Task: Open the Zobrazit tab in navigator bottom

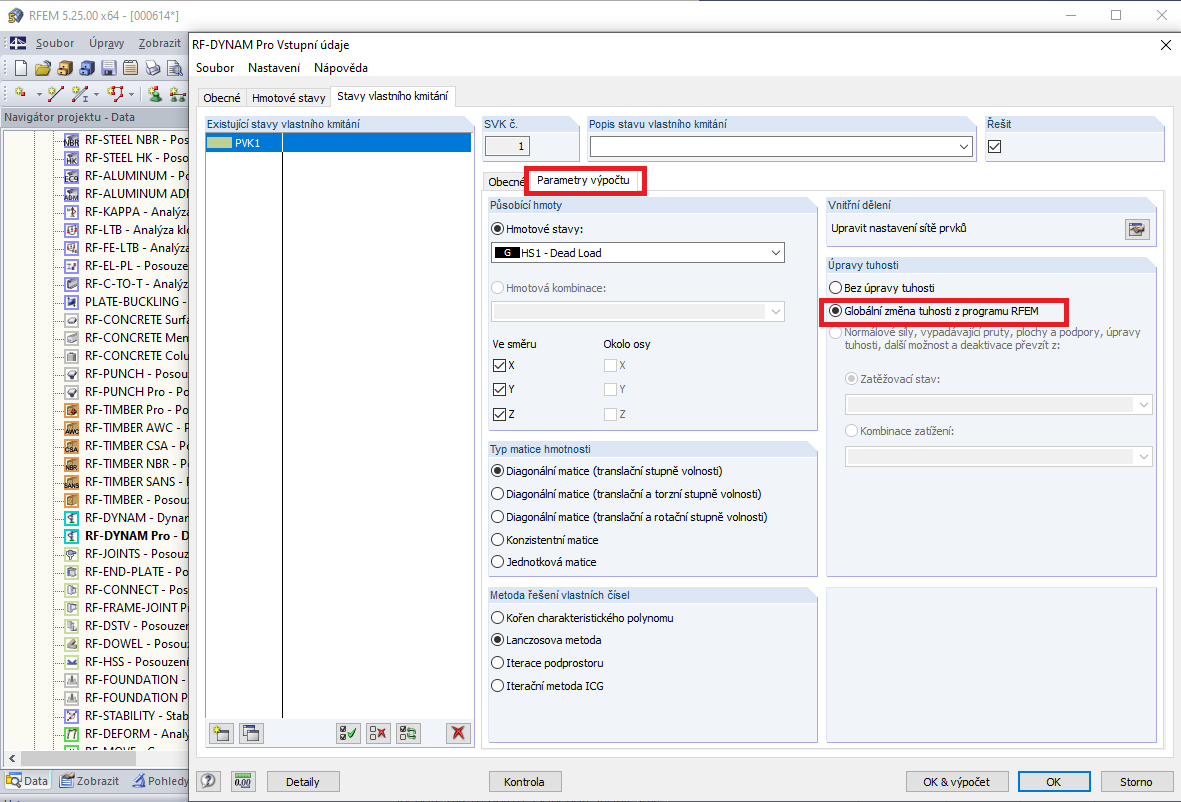Action: coord(90,781)
